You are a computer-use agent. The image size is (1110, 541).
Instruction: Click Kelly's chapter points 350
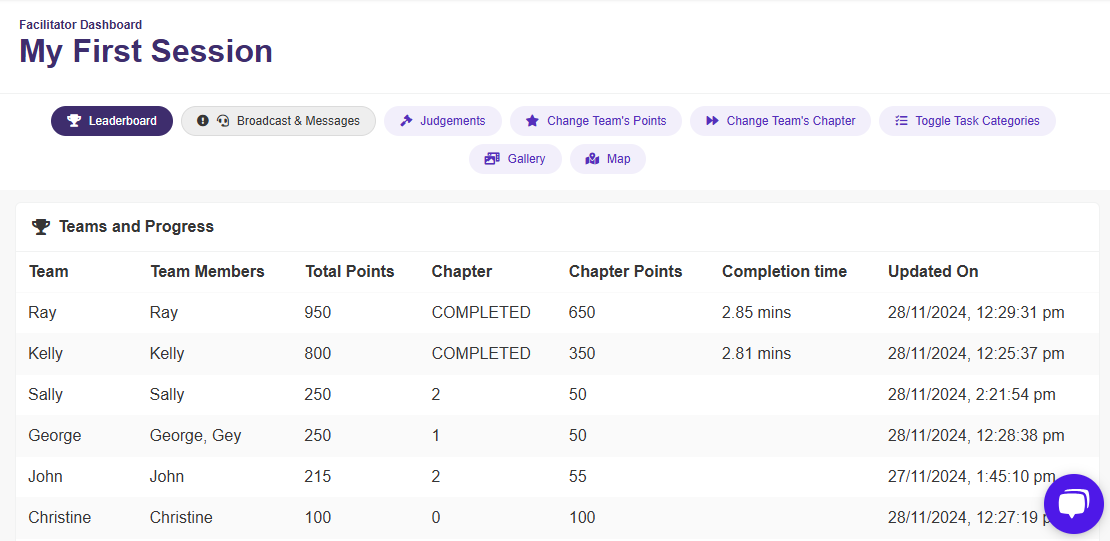(582, 353)
